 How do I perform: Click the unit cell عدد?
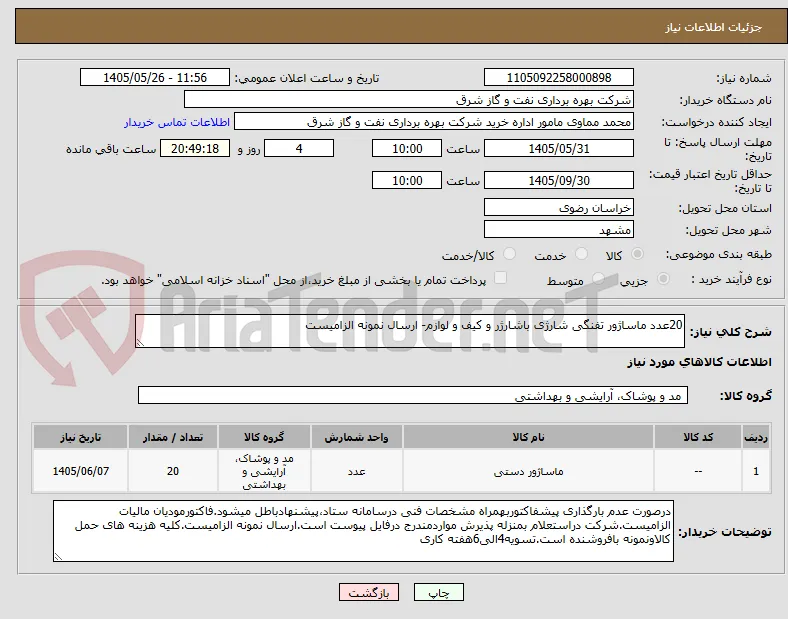(x=356, y=471)
